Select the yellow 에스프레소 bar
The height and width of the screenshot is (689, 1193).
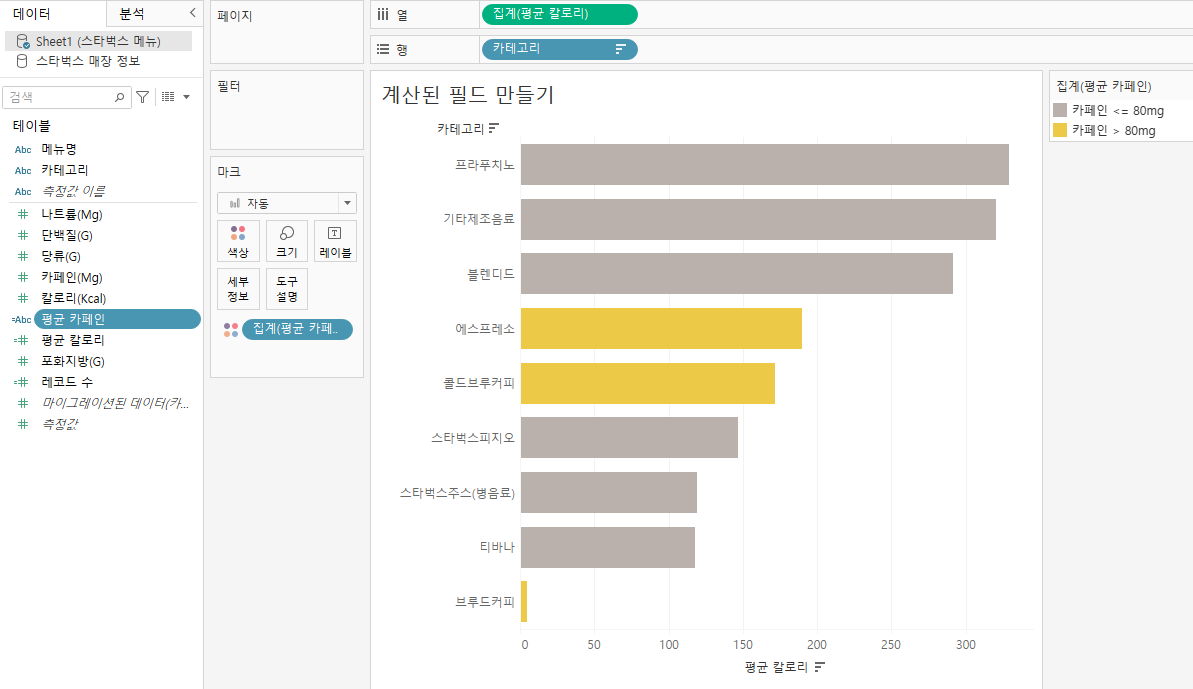point(661,329)
